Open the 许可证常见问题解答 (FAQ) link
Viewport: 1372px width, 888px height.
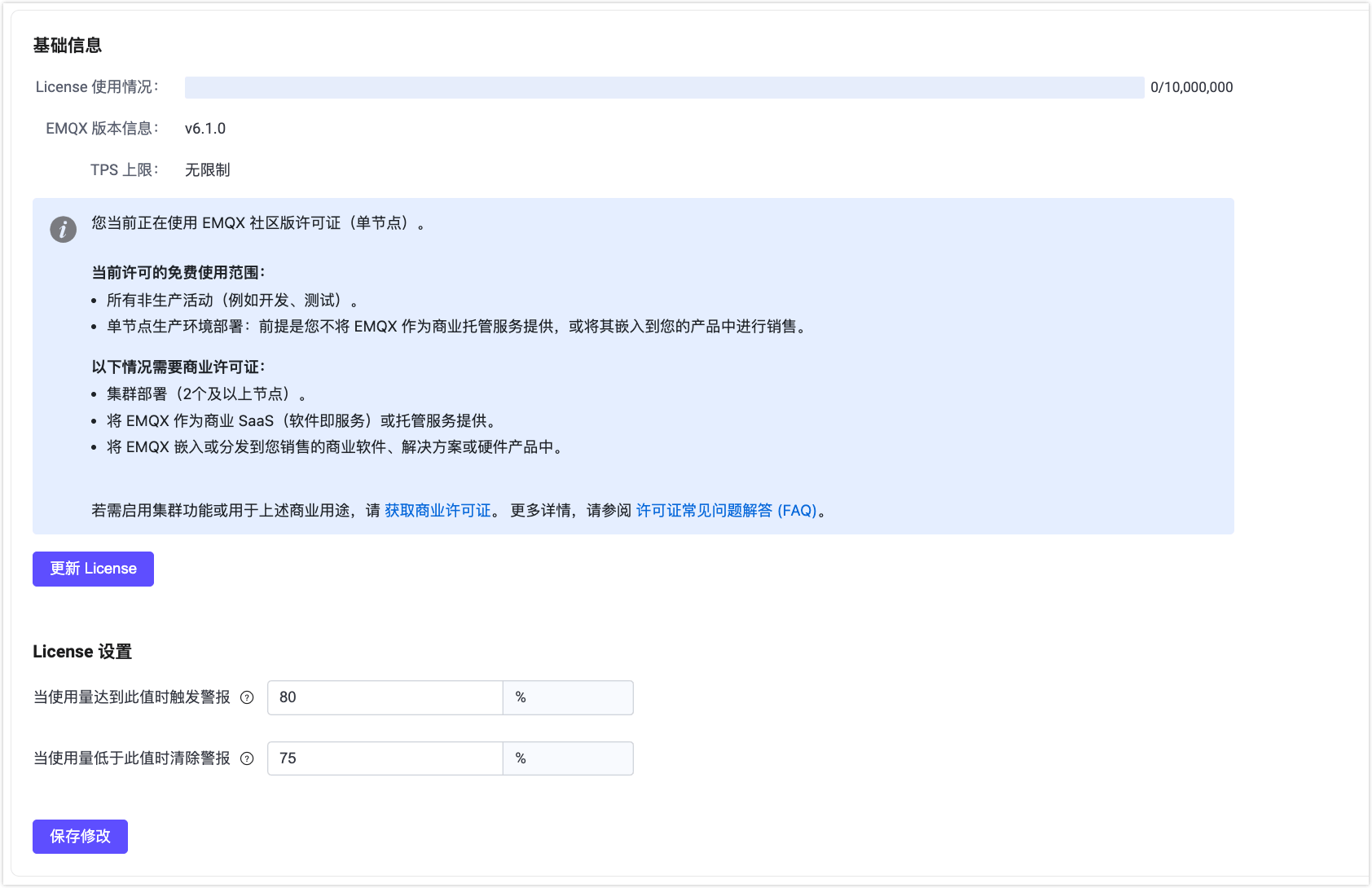click(726, 511)
